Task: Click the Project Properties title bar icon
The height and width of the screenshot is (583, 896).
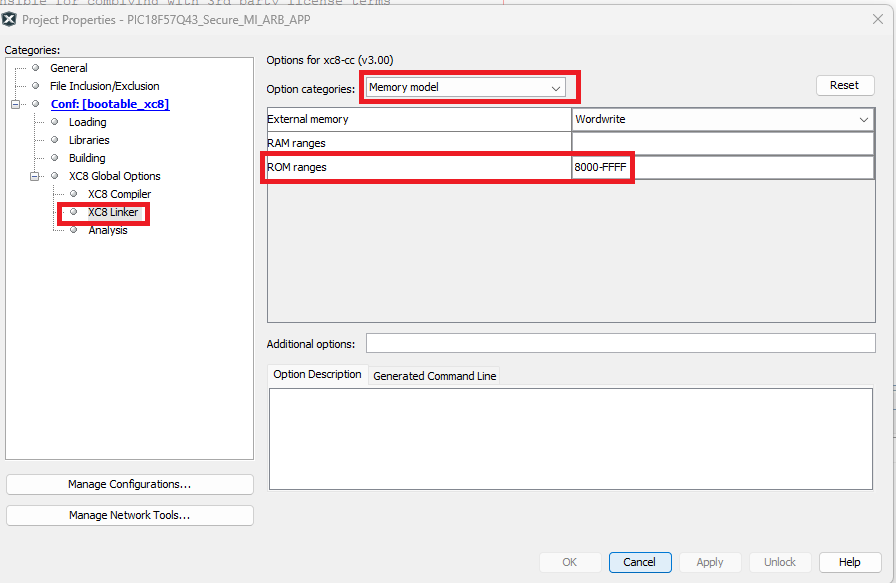Action: pyautogui.click(x=10, y=18)
